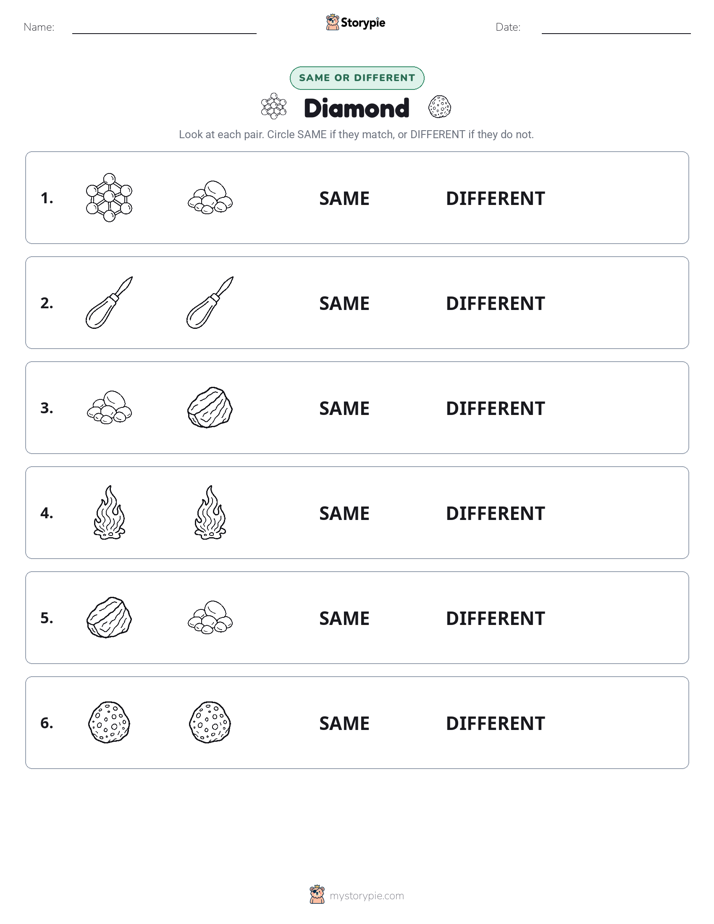Screen dimensions: 714x924
Task: Click the faceted rock icon in row 3
Action: click(x=210, y=407)
